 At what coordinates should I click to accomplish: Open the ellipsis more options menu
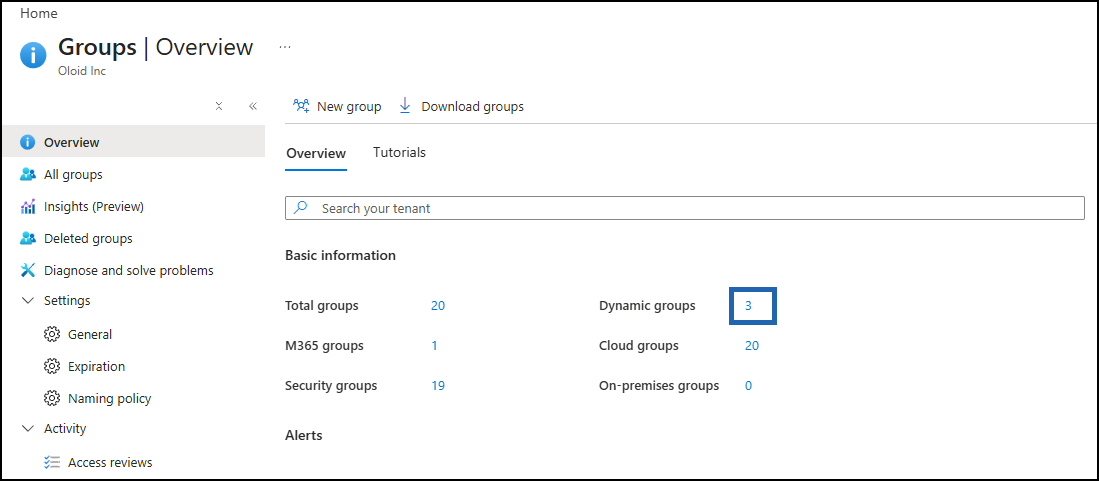point(285,47)
